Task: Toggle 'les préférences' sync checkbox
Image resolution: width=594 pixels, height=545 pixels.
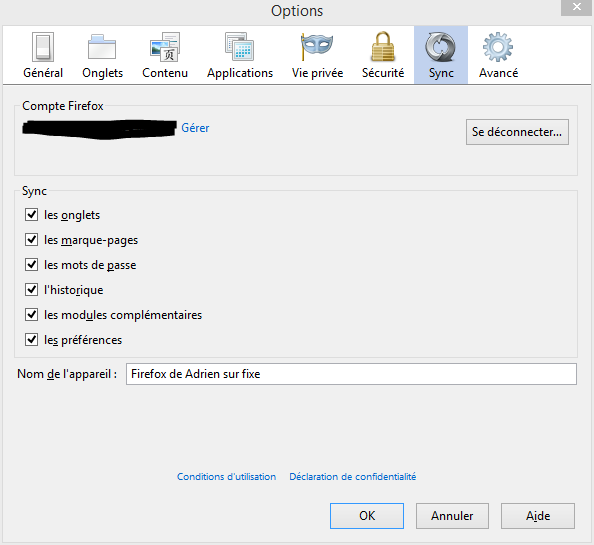Action: [31, 340]
